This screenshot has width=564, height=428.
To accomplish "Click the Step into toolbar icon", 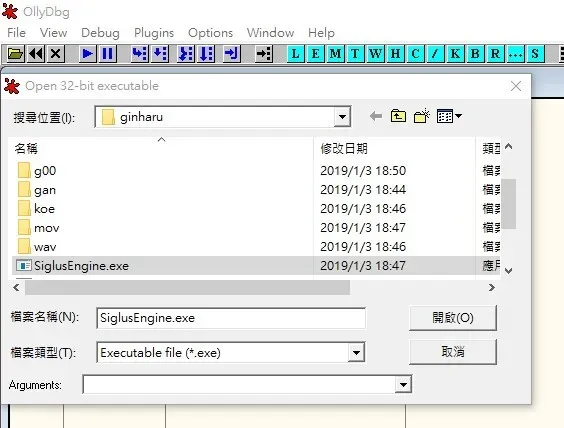I will pyautogui.click(x=139, y=54).
